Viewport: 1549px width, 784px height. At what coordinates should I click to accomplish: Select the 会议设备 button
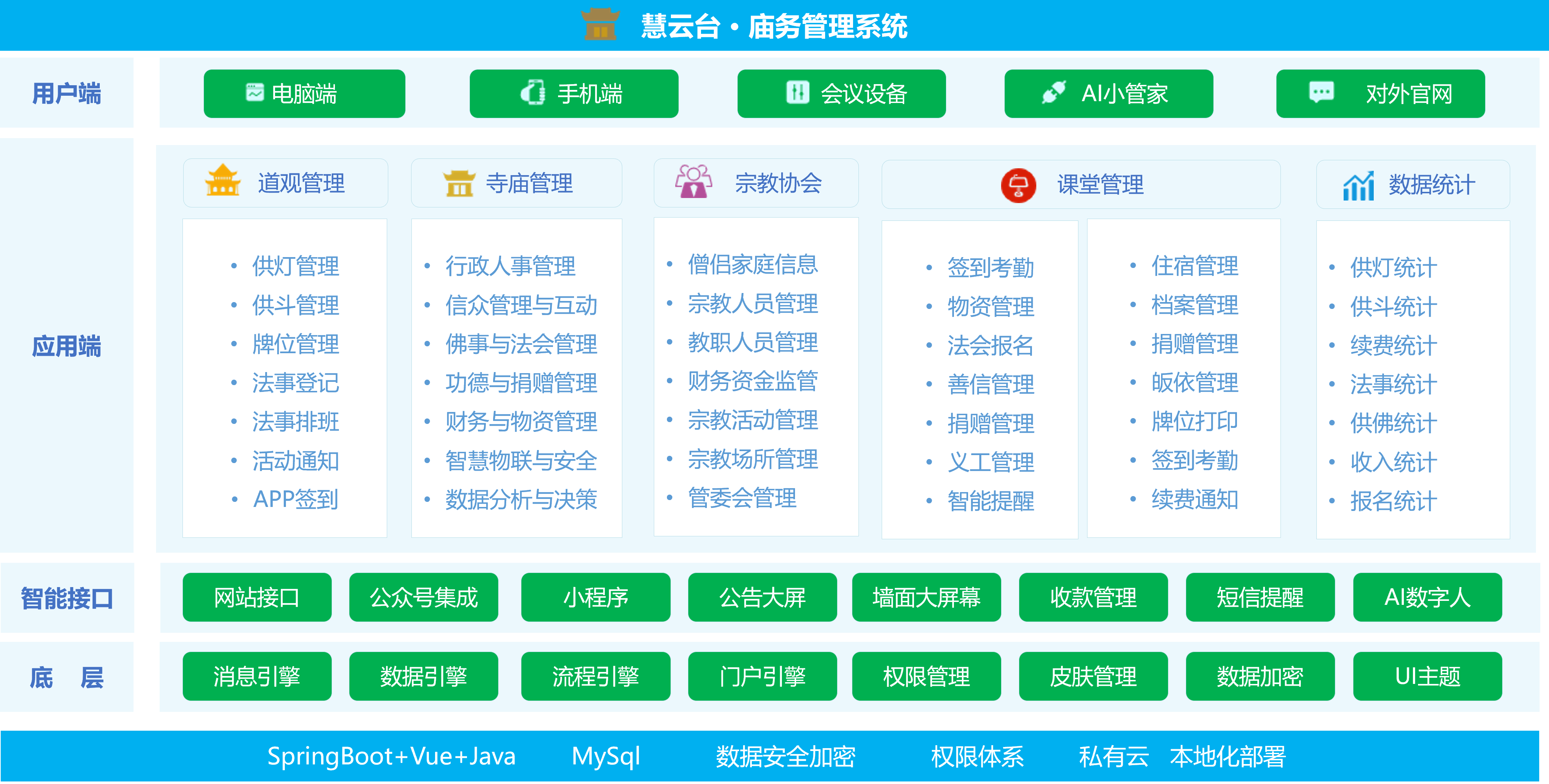click(x=841, y=93)
